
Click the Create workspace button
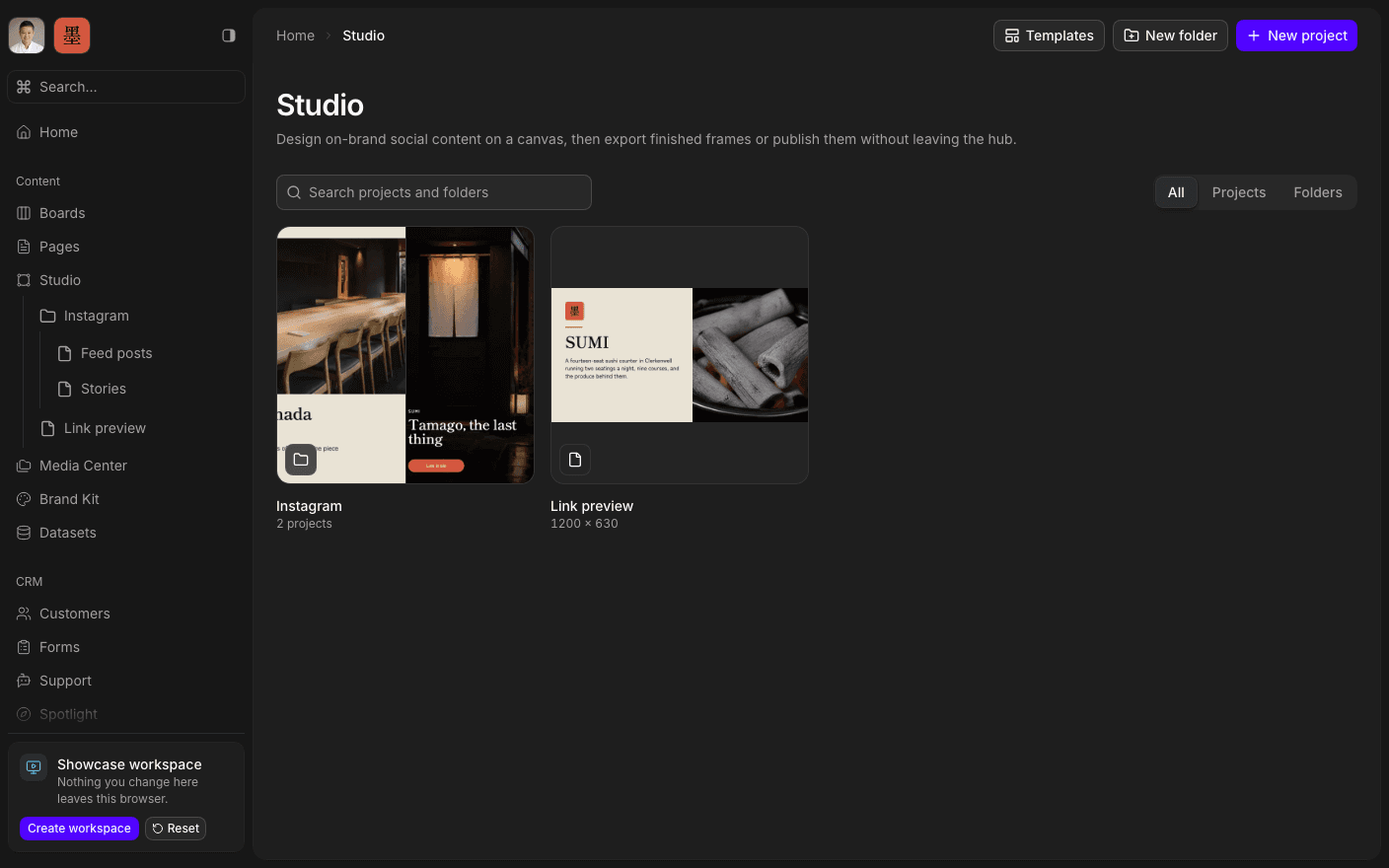[x=79, y=829]
